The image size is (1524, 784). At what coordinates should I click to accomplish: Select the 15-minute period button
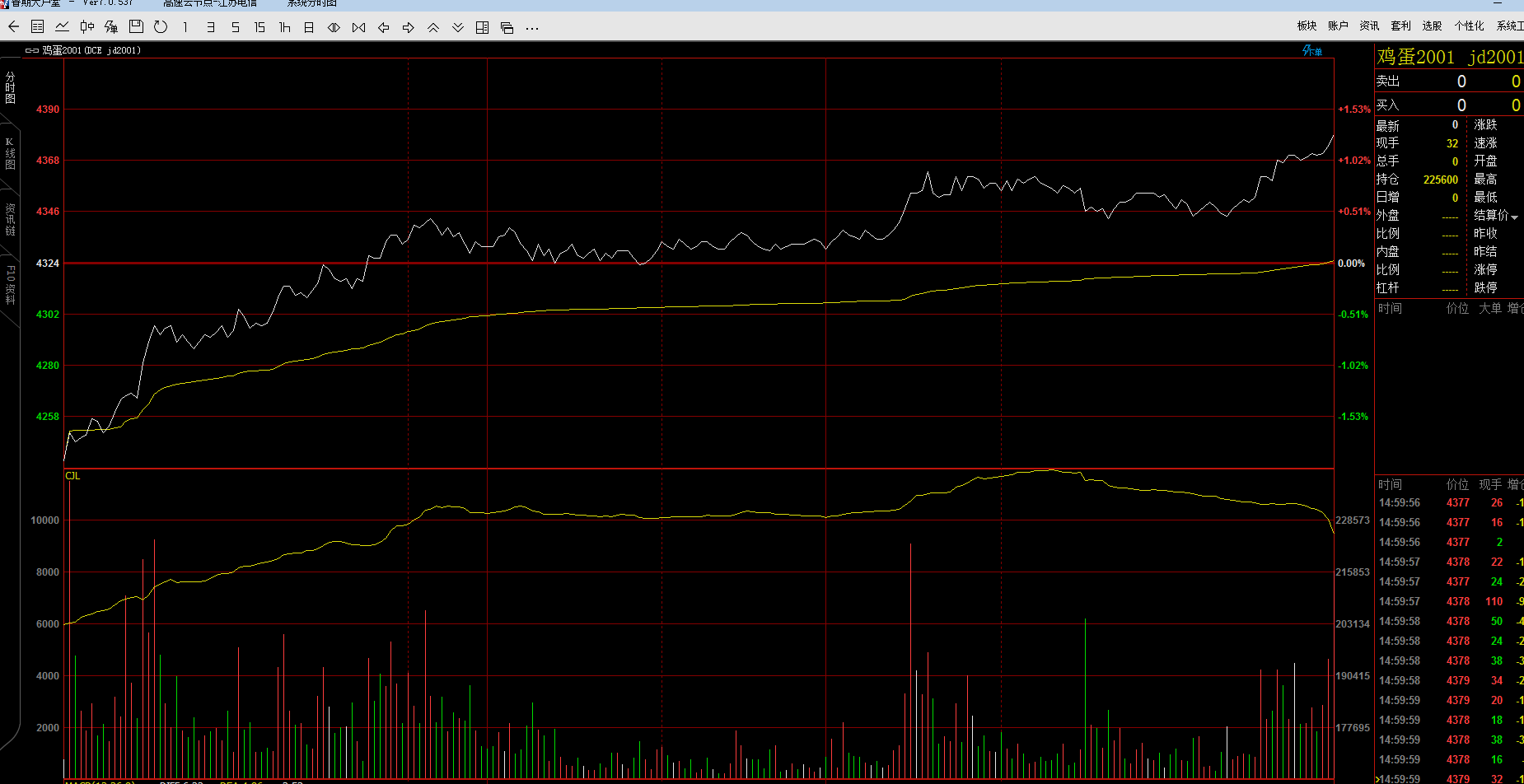(259, 27)
